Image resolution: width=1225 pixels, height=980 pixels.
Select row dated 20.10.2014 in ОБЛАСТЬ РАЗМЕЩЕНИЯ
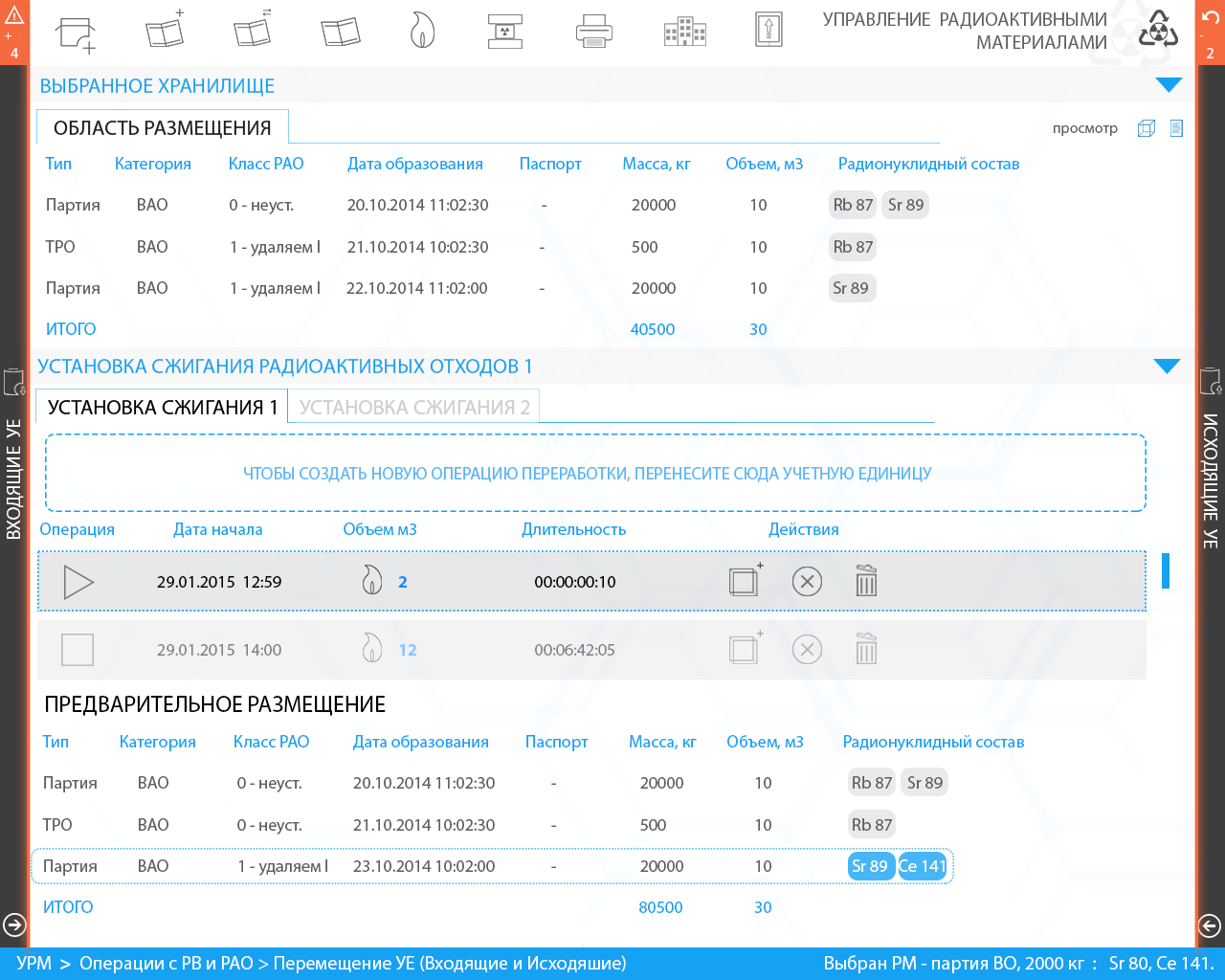coord(488,205)
